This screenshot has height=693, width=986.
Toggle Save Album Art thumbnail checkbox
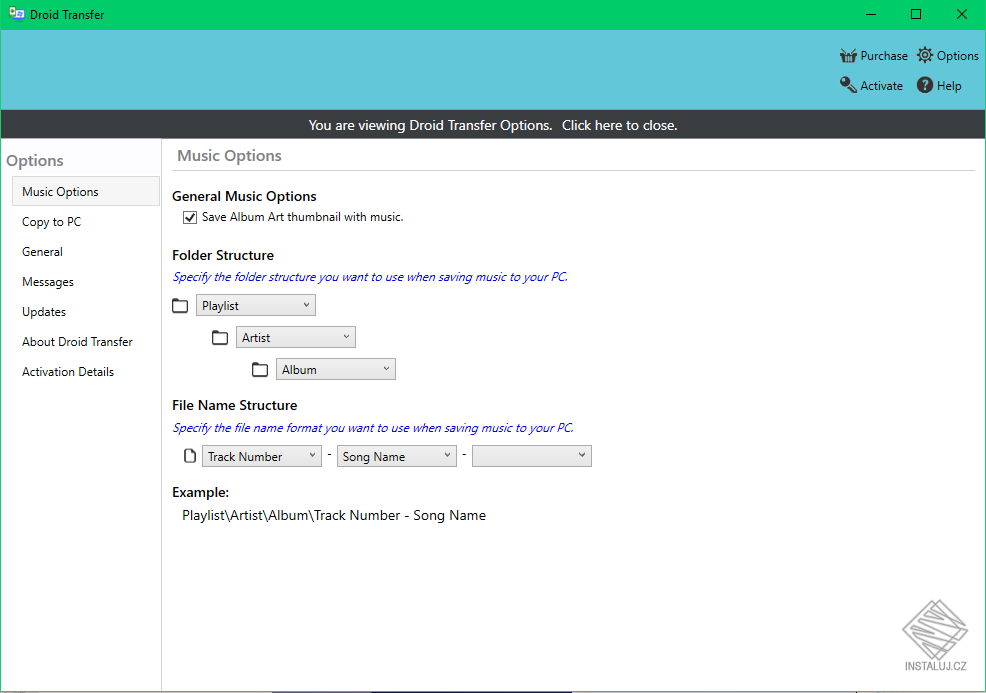[190, 218]
